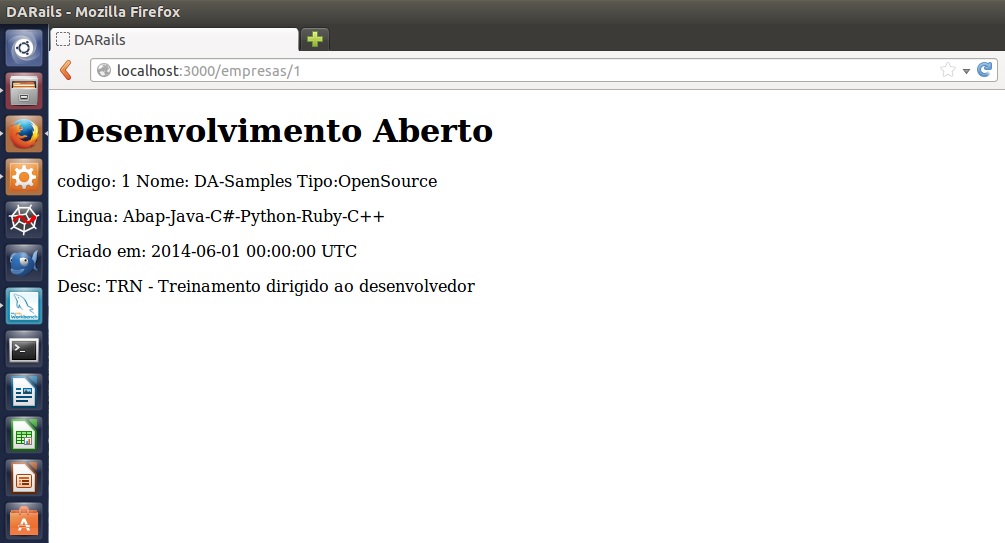Bookmark this page using the star icon

(947, 70)
